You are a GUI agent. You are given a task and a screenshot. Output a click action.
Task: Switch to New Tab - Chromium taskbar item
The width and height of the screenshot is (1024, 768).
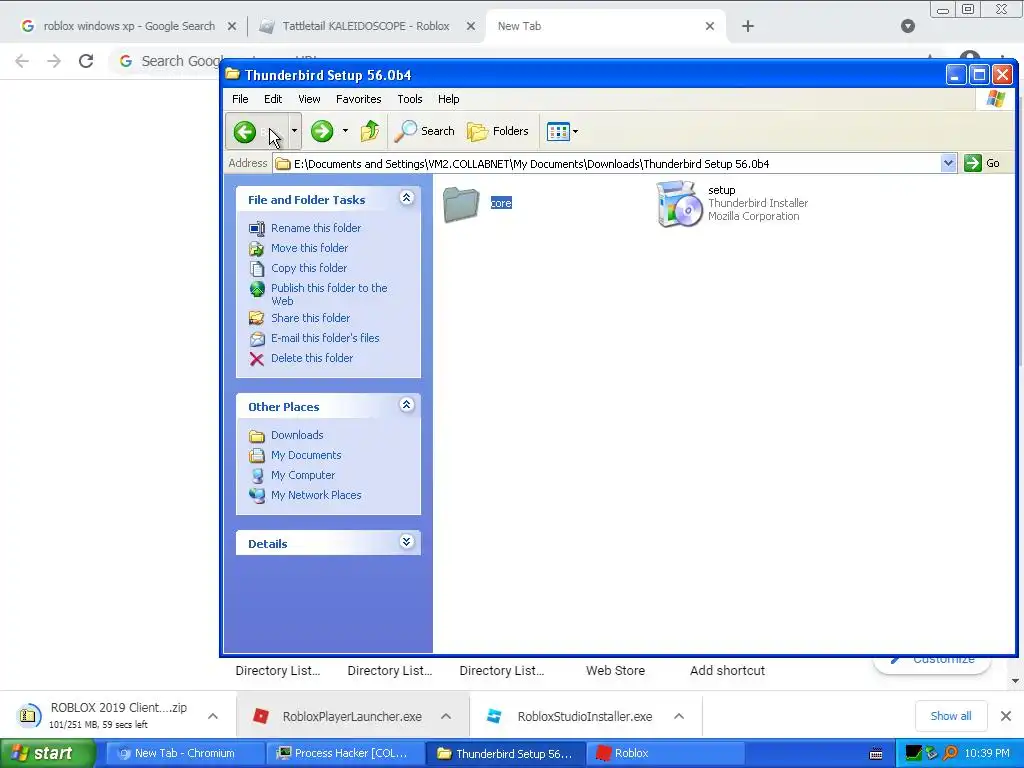(x=184, y=754)
